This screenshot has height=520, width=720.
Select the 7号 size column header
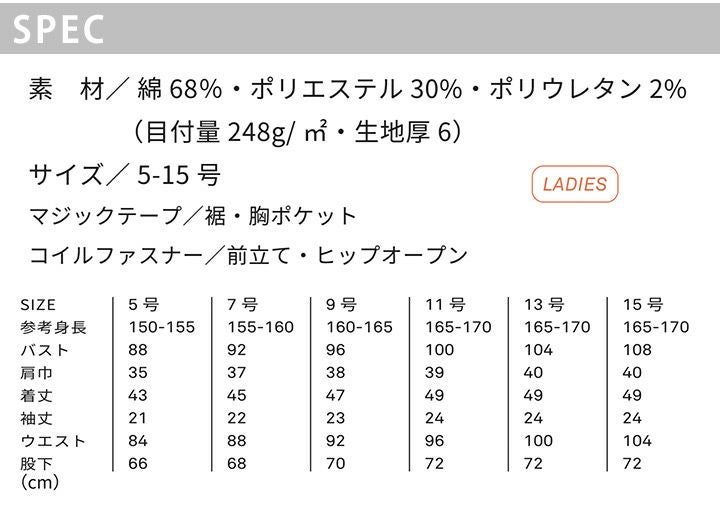coord(243,304)
